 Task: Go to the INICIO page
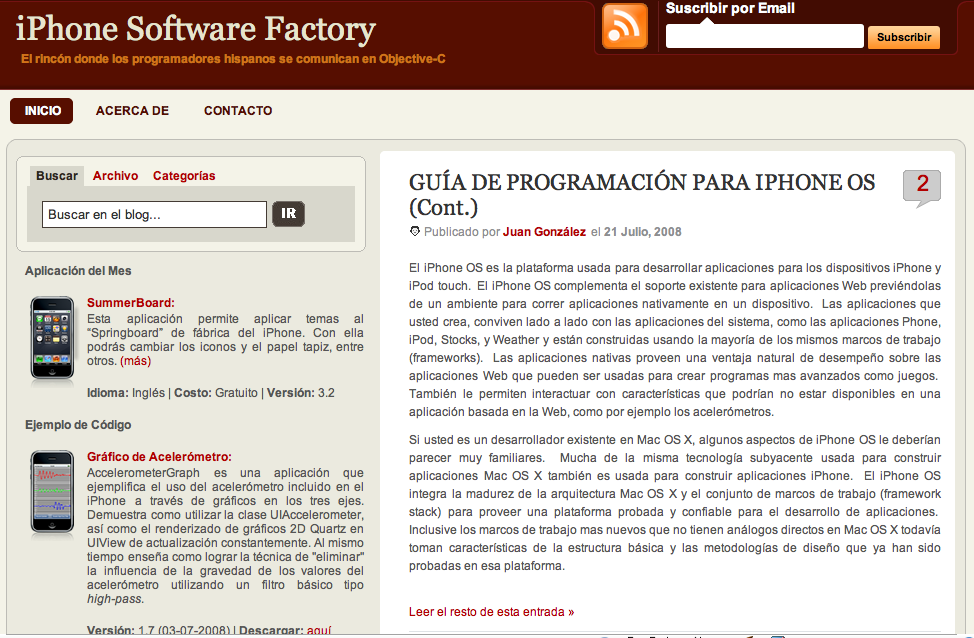click(x=42, y=111)
